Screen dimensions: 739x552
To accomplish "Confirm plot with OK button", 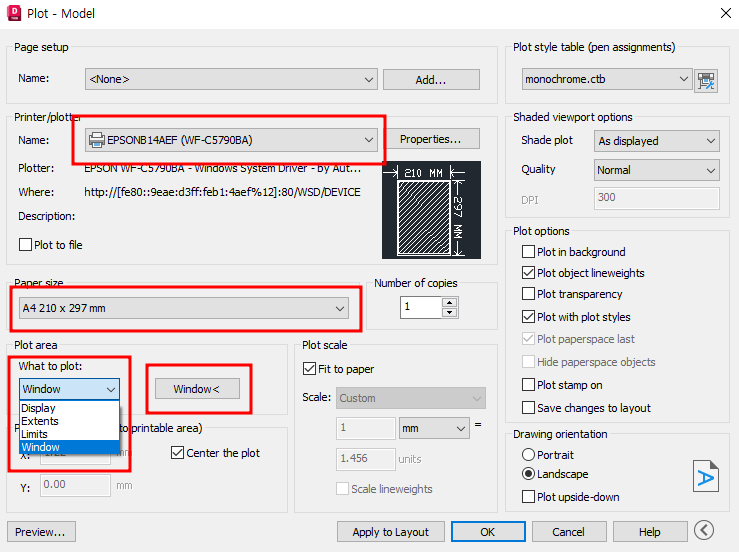I will coord(488,532).
